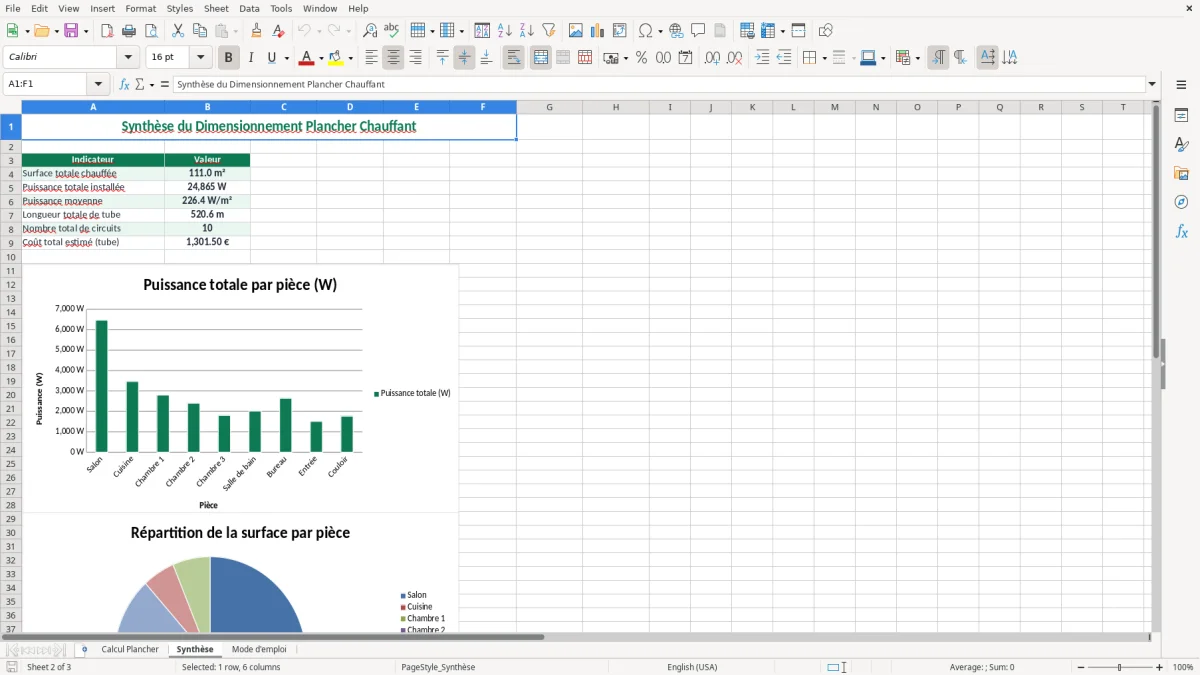
Task: Toggle Print Preview
Action: (x=151, y=31)
